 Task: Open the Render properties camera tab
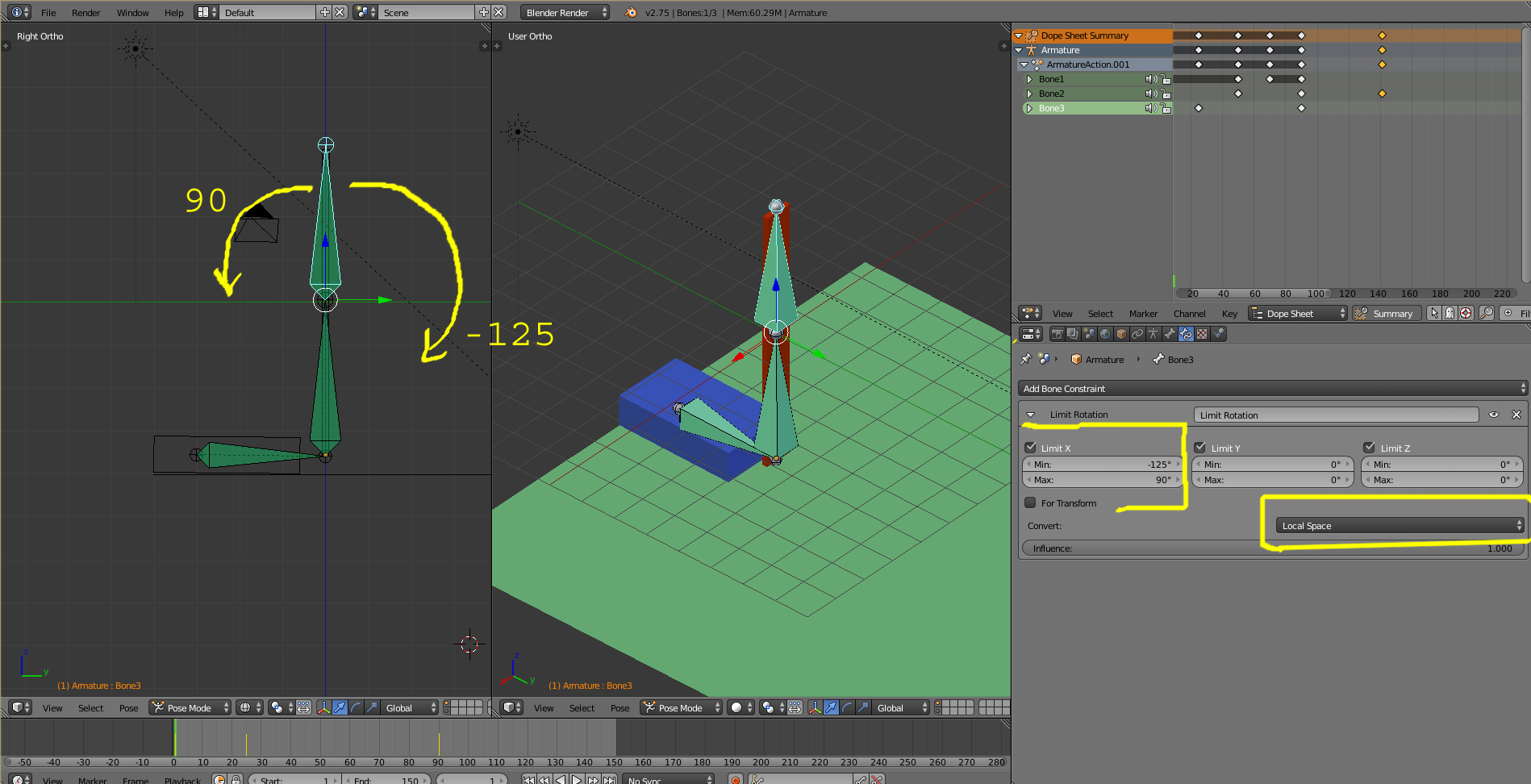click(x=1057, y=334)
